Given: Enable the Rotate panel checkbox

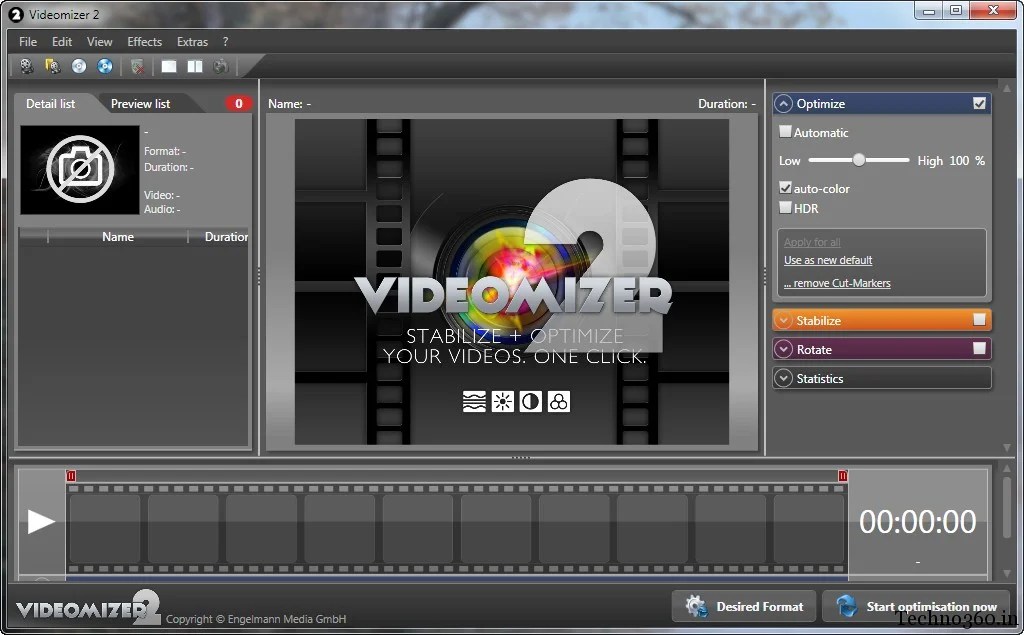Looking at the screenshot, I should 979,348.
